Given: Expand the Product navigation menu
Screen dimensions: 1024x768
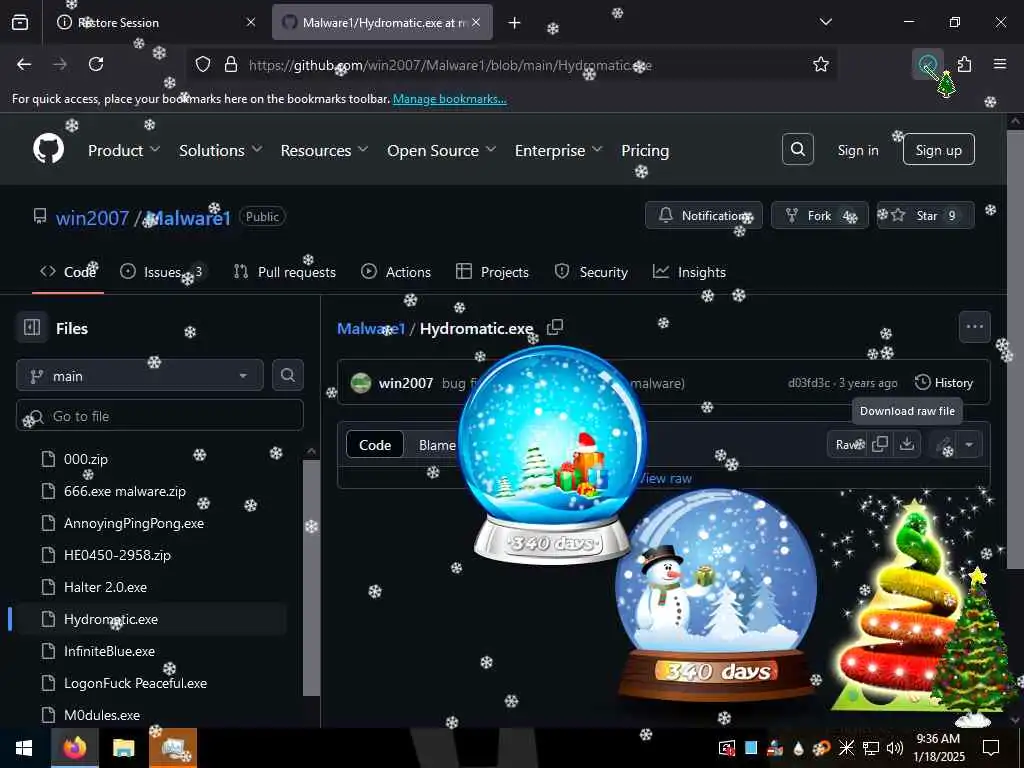Looking at the screenshot, I should 124,150.
